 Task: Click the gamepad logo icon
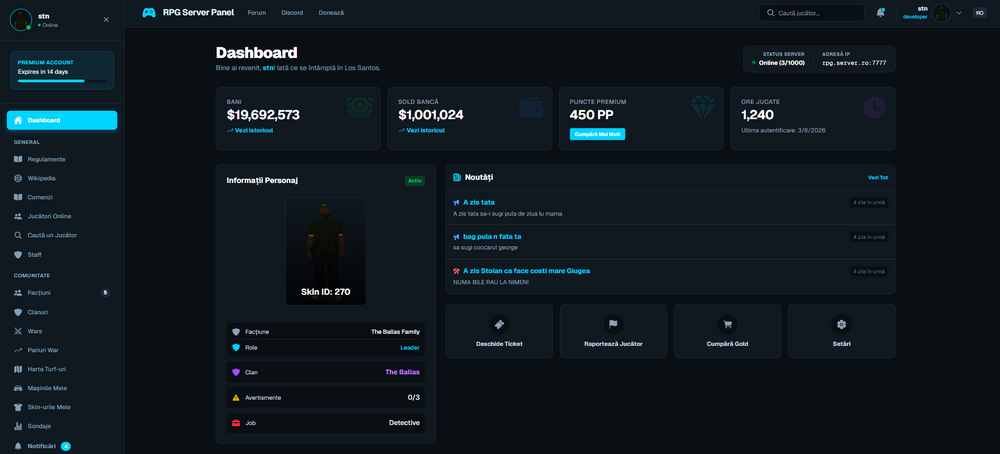pyautogui.click(x=149, y=13)
